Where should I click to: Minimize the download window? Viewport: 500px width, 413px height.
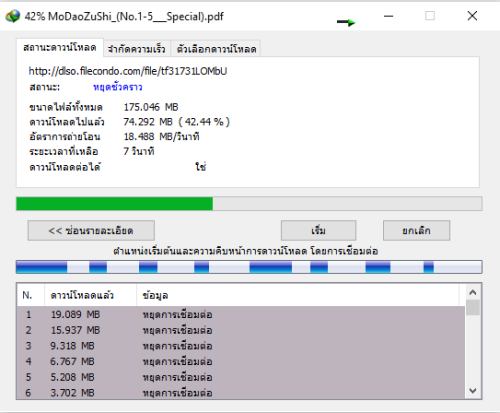coord(388,16)
